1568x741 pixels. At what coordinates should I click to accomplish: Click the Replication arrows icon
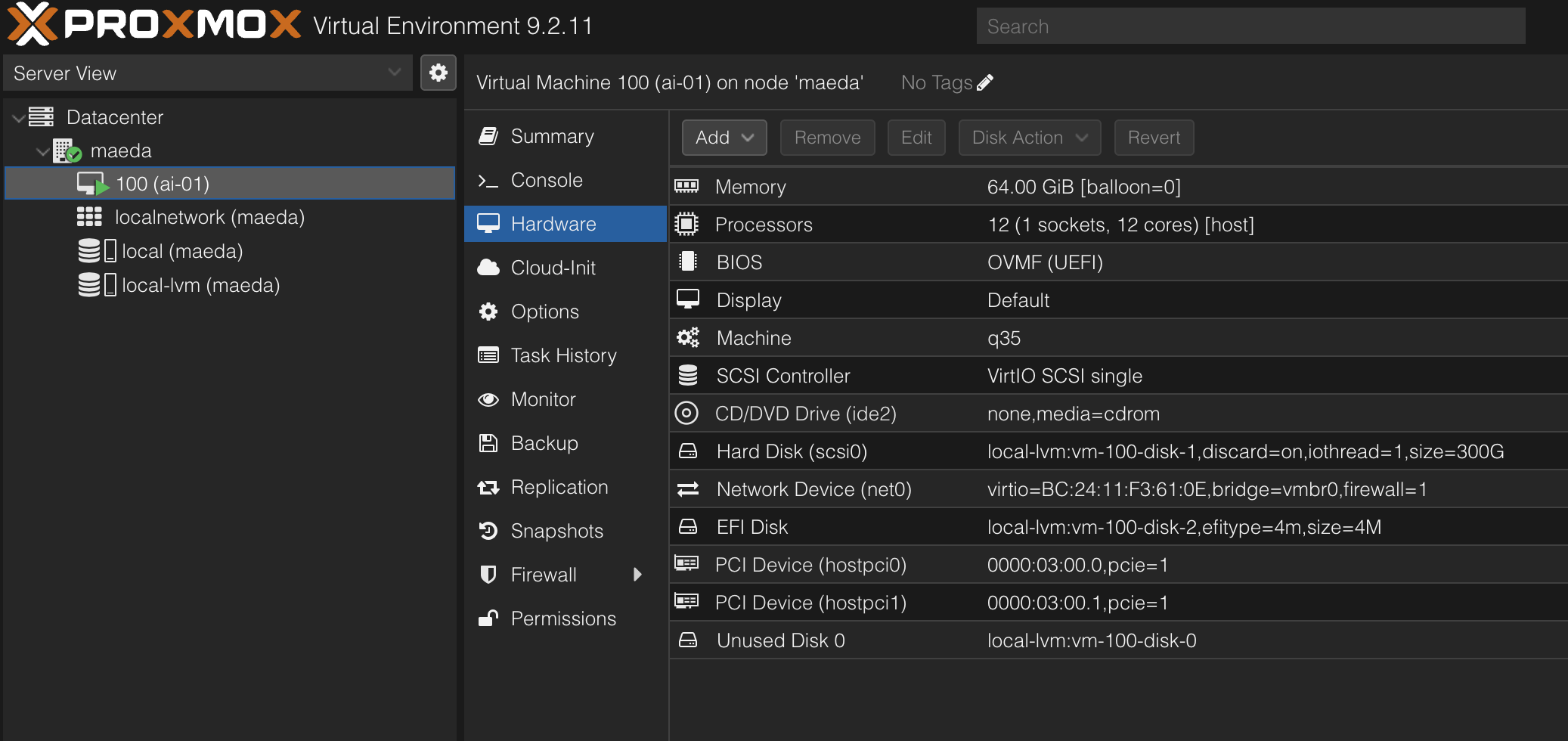pos(488,487)
